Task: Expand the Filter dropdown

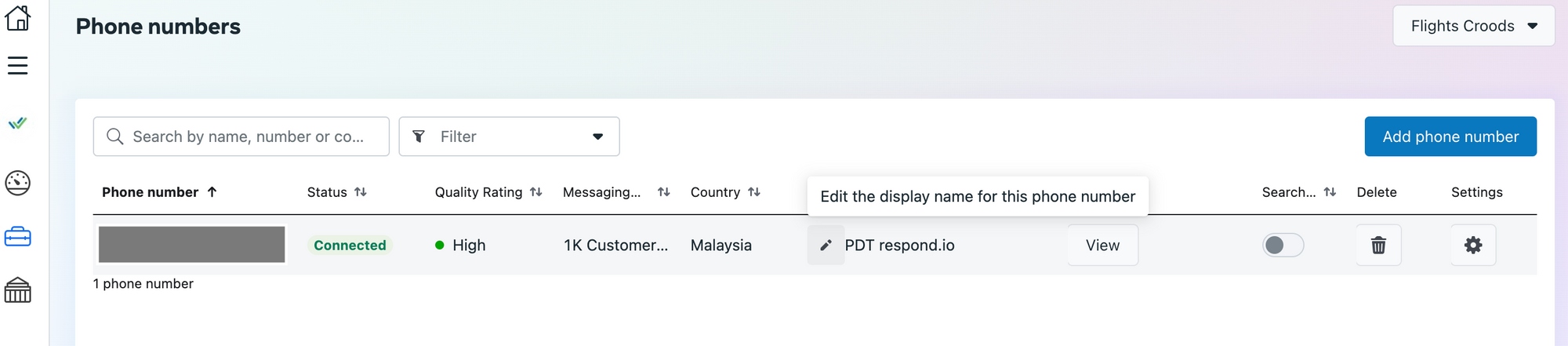Action: coord(509,137)
